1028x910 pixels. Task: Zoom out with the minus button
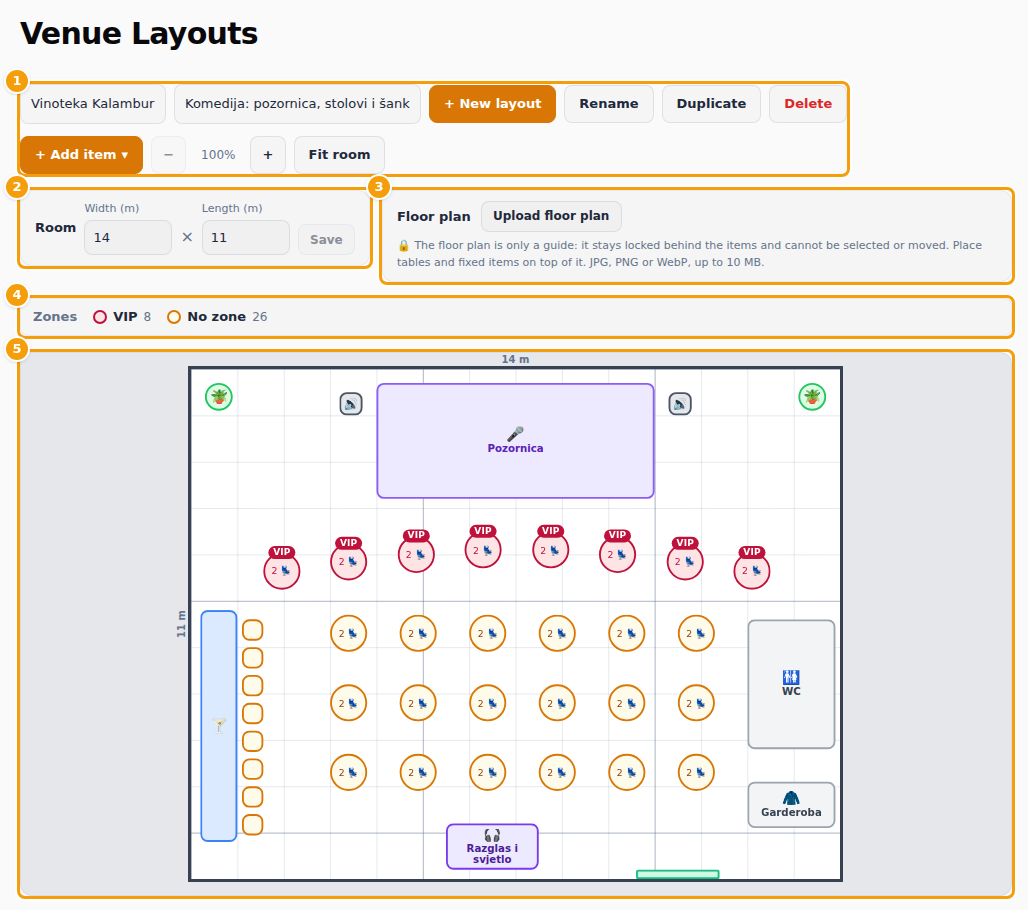pos(168,155)
